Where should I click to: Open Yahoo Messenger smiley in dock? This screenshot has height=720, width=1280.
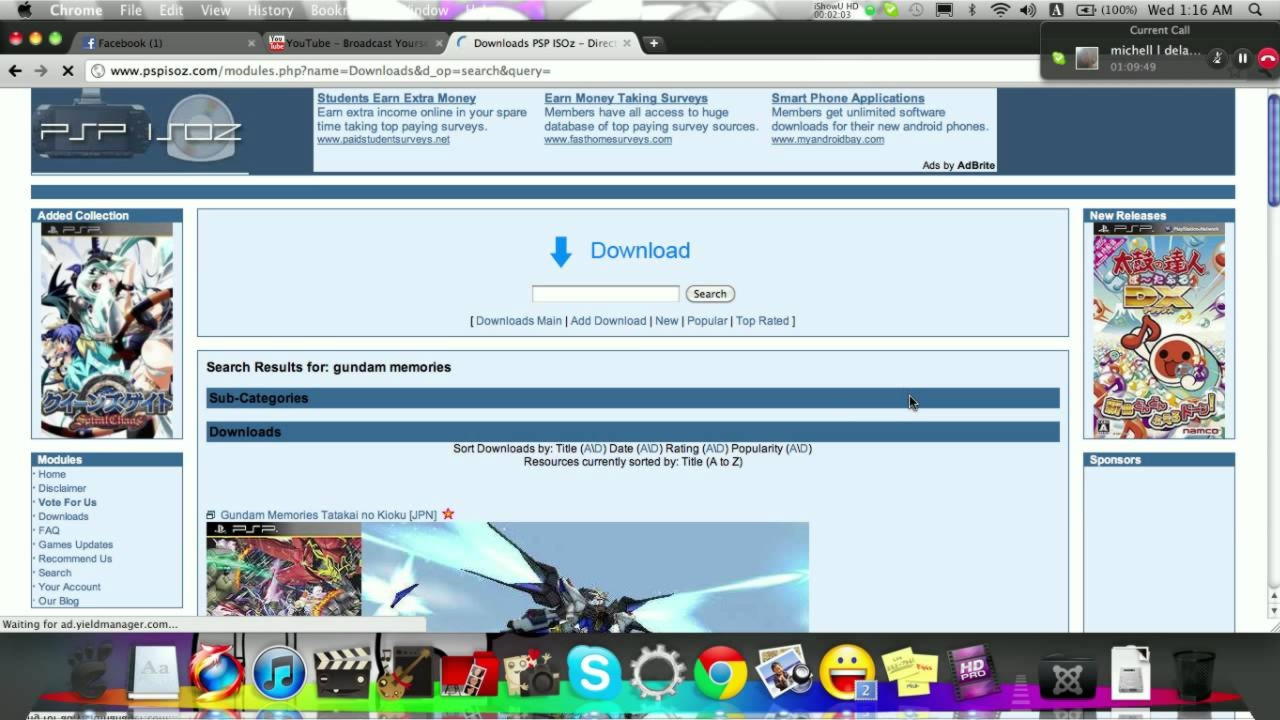click(x=847, y=670)
